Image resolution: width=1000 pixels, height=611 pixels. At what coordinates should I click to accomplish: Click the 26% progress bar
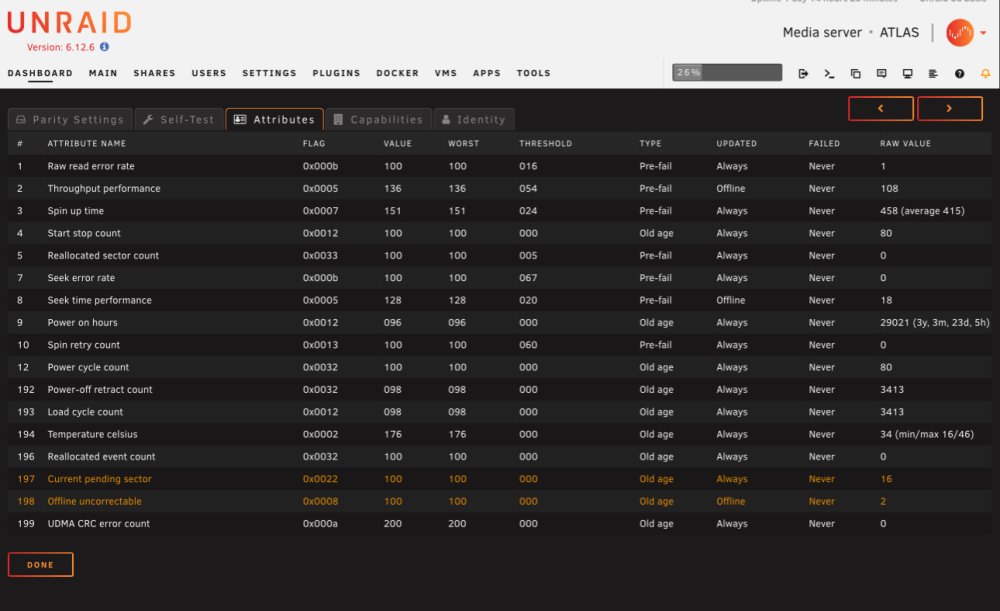coord(727,72)
